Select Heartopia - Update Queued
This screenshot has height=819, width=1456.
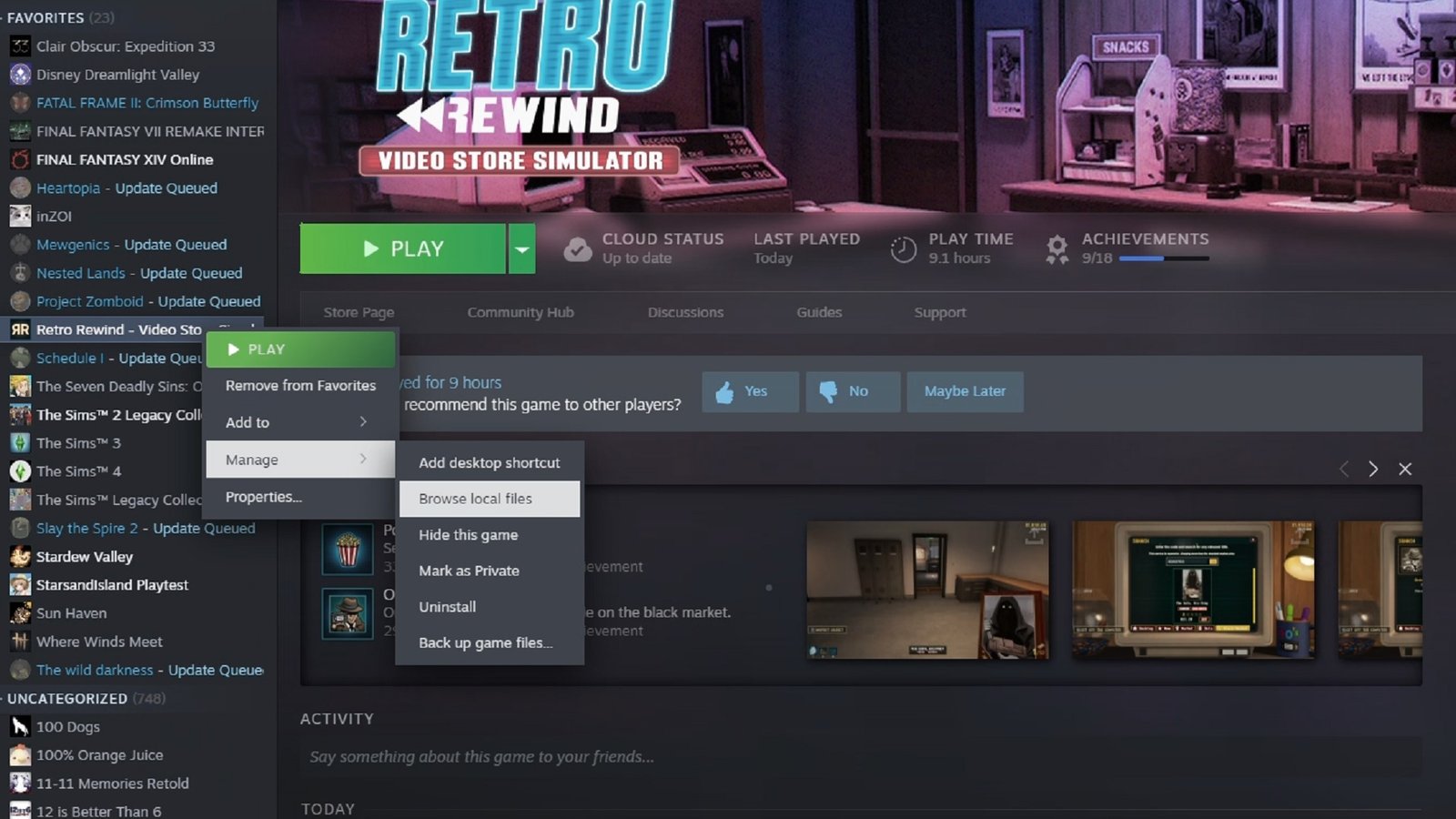click(x=126, y=188)
